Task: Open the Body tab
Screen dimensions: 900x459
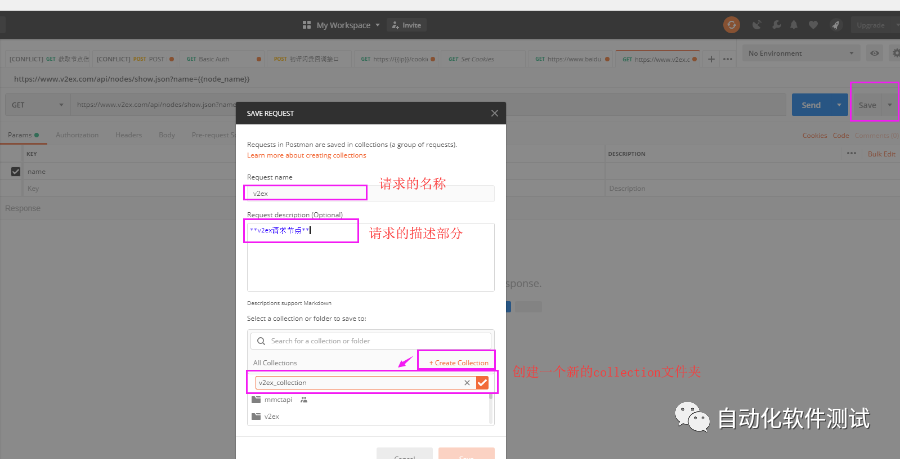Action: (166, 135)
